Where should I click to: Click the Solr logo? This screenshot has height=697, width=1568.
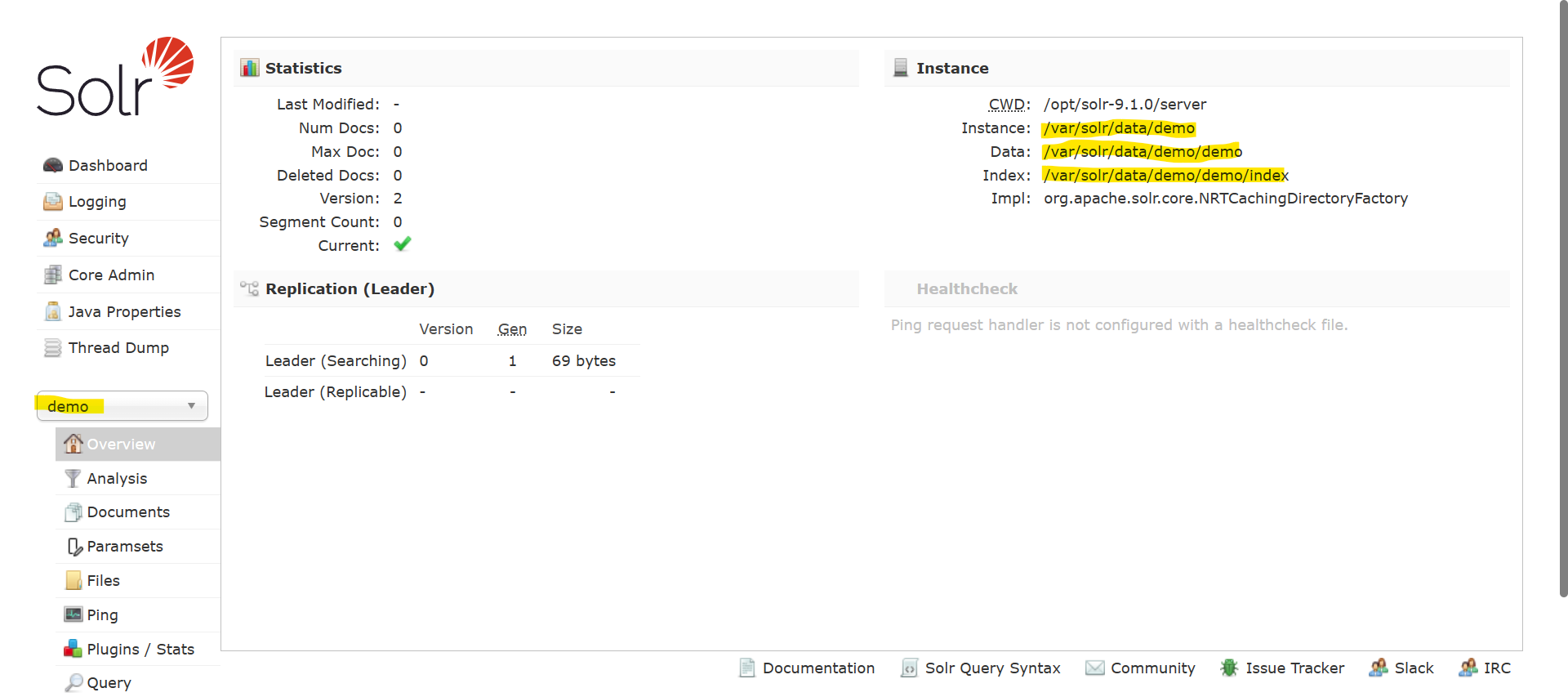tap(115, 76)
